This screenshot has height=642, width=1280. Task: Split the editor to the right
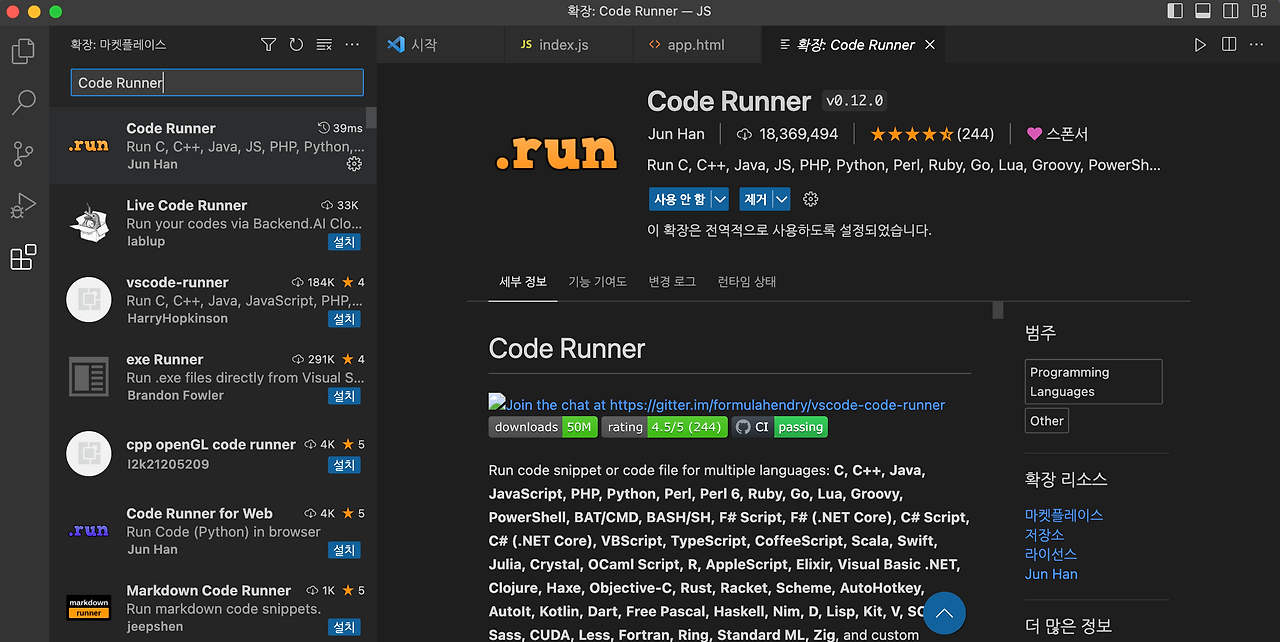pos(1229,45)
